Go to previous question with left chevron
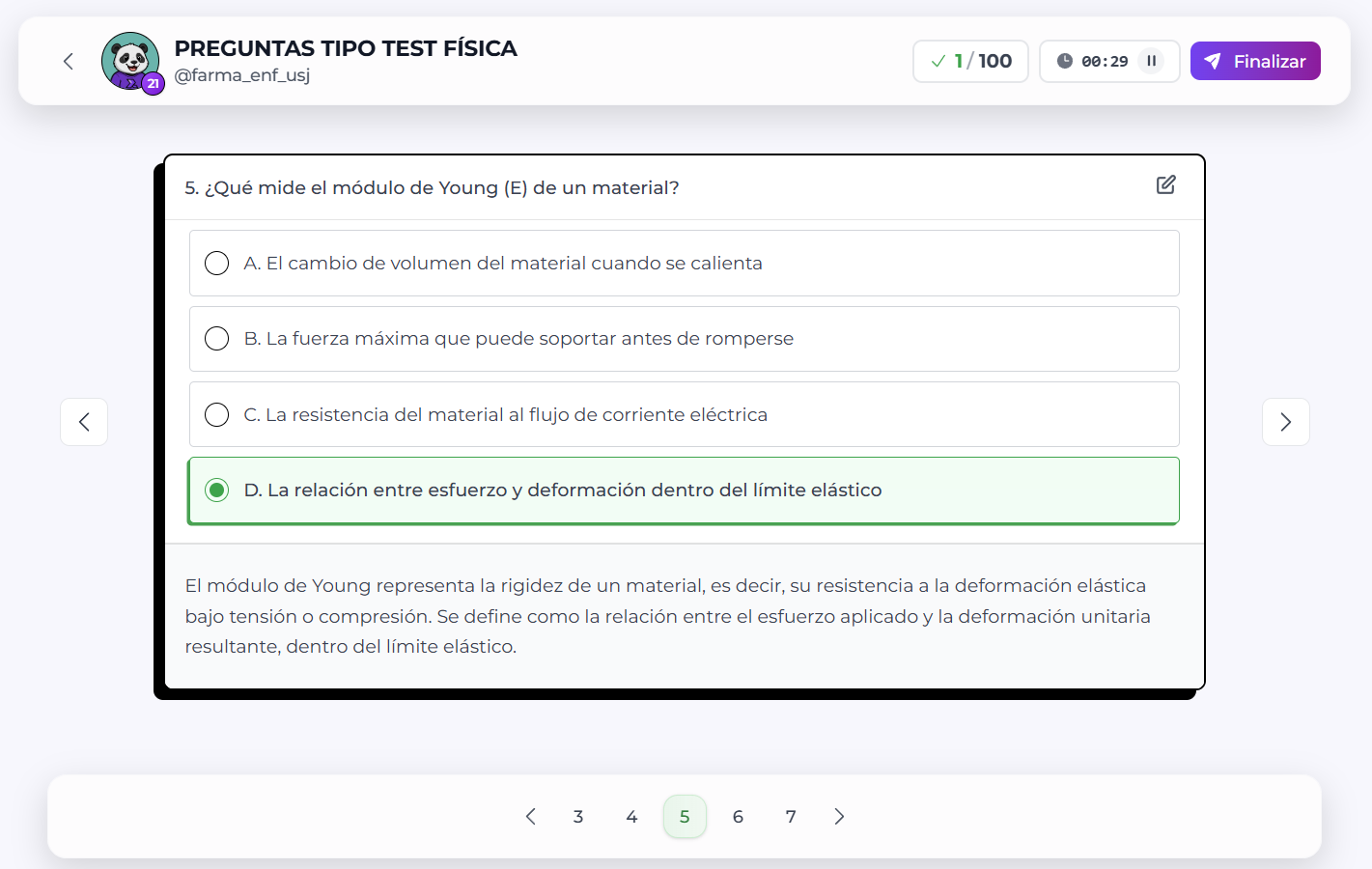Screen dimensions: 1372x869 click(84, 422)
